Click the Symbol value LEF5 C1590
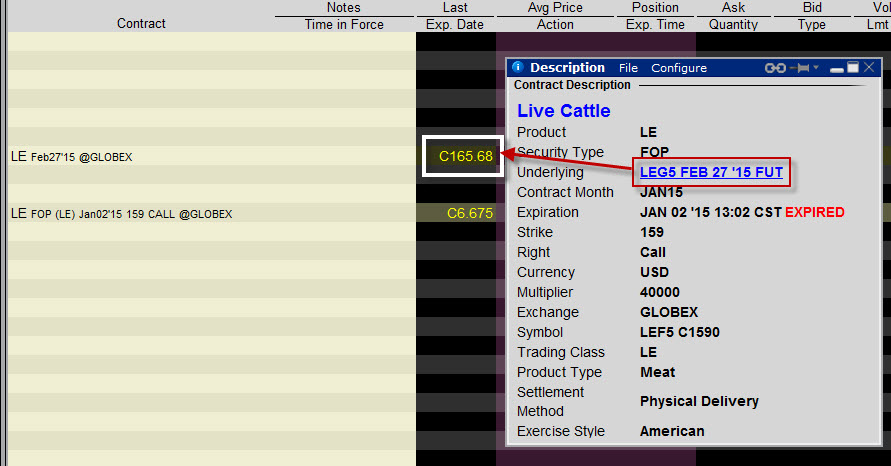This screenshot has height=466, width=891. pyautogui.click(x=680, y=332)
